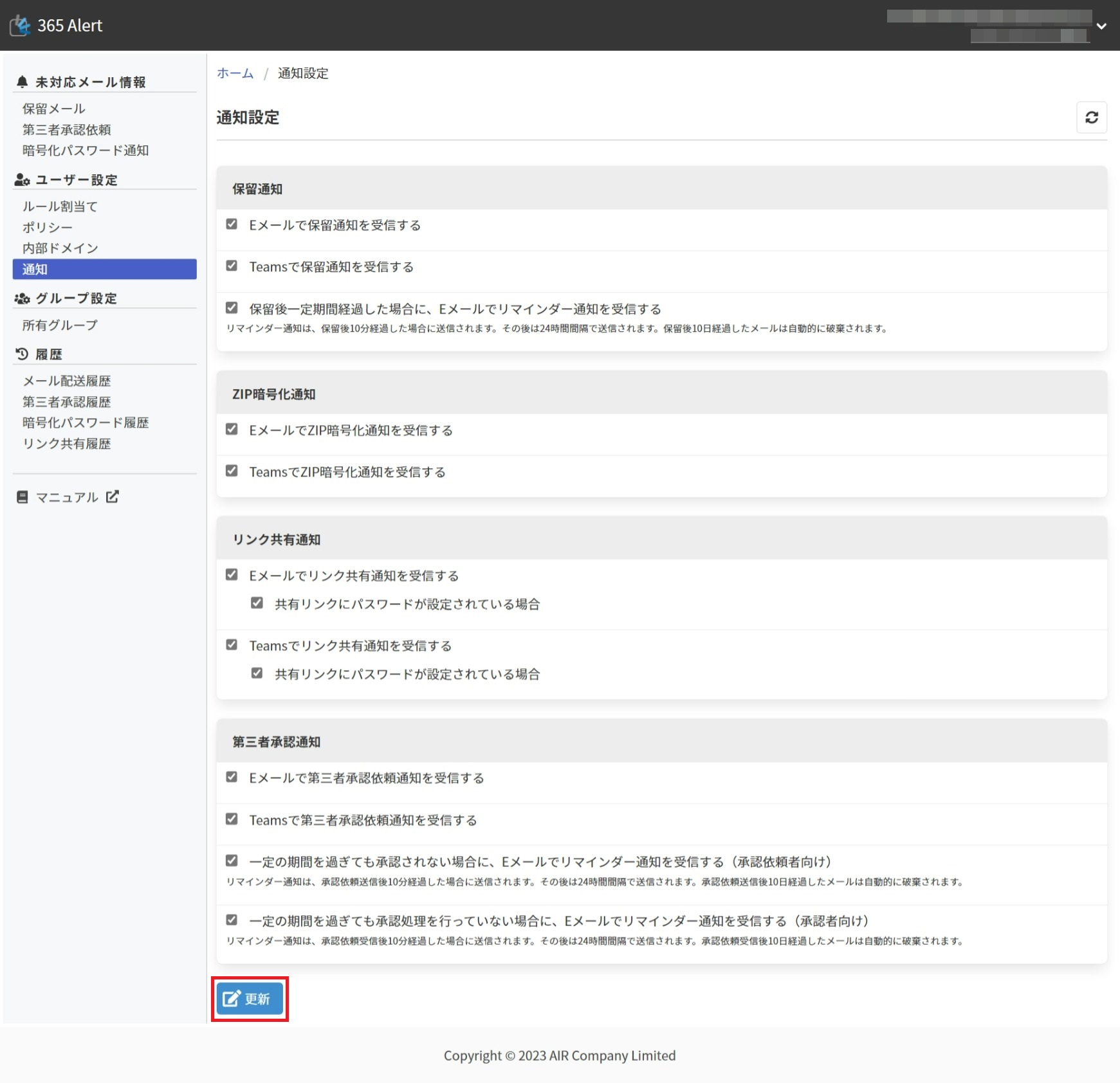Open 保留メール in the sidebar
This screenshot has height=1083, width=1120.
point(53,109)
